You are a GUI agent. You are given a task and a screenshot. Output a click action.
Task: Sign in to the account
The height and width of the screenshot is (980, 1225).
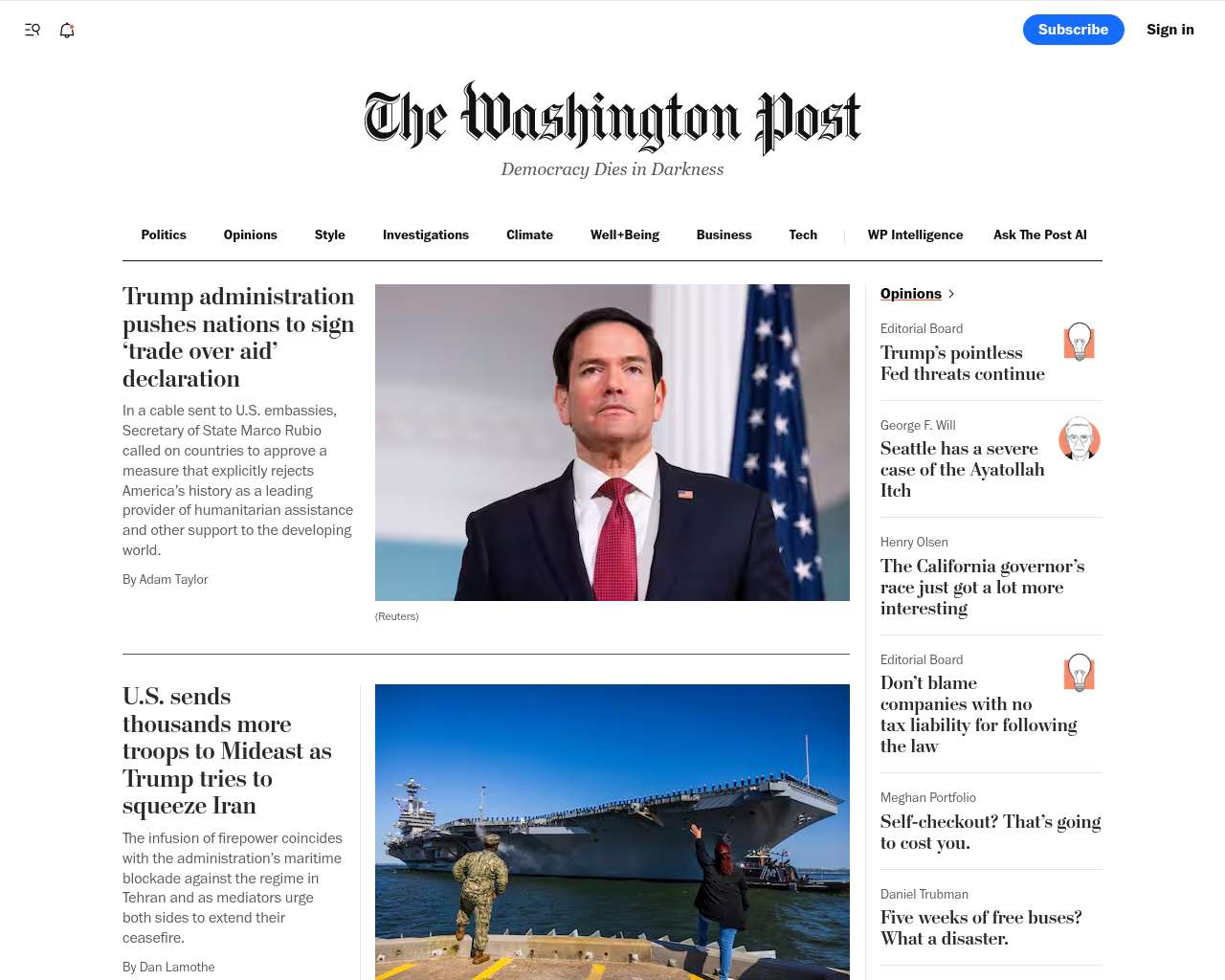1170,30
